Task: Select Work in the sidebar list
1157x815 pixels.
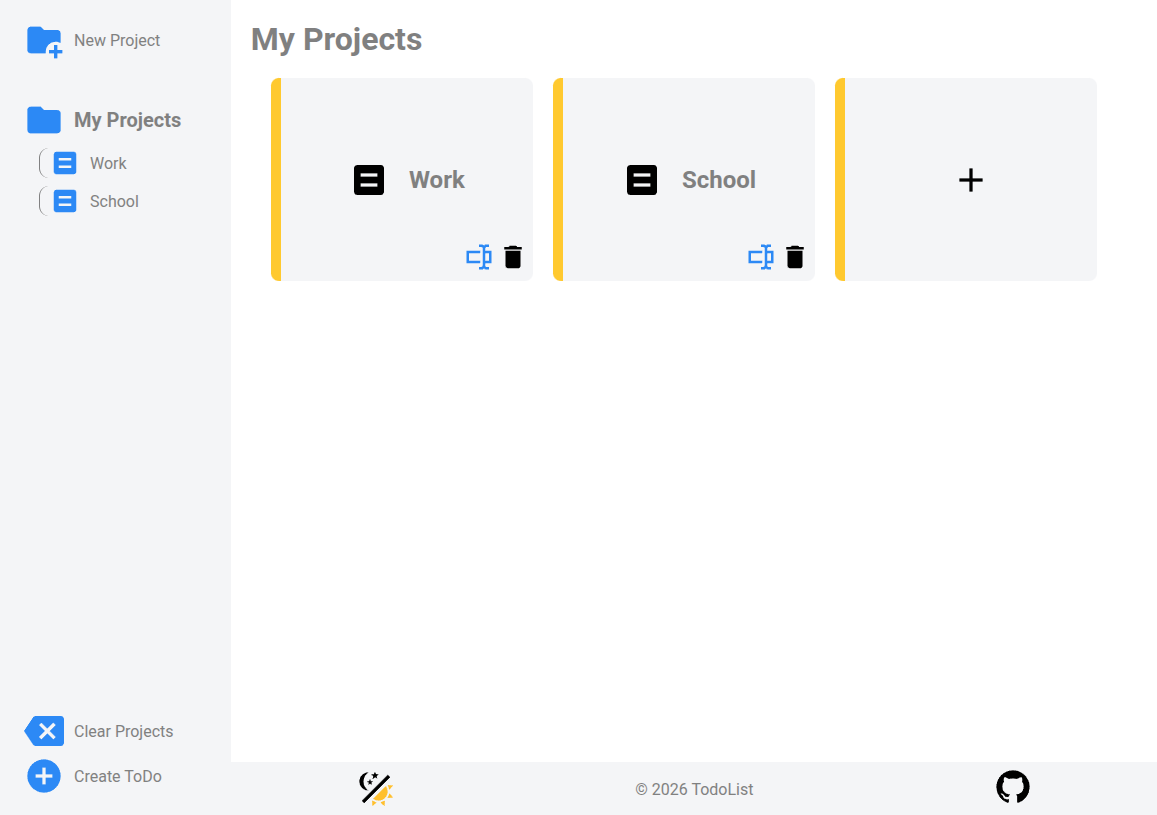Action: click(108, 164)
